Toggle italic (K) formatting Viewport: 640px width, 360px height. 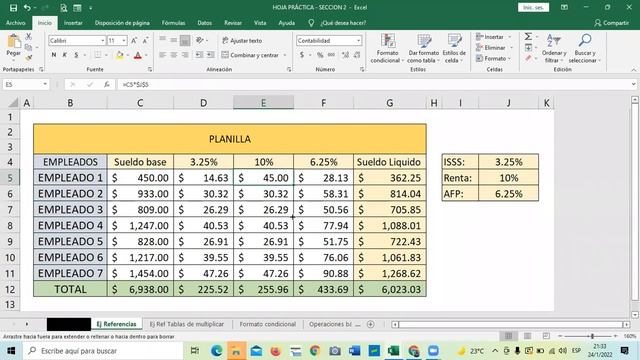pyautogui.click(x=64, y=55)
